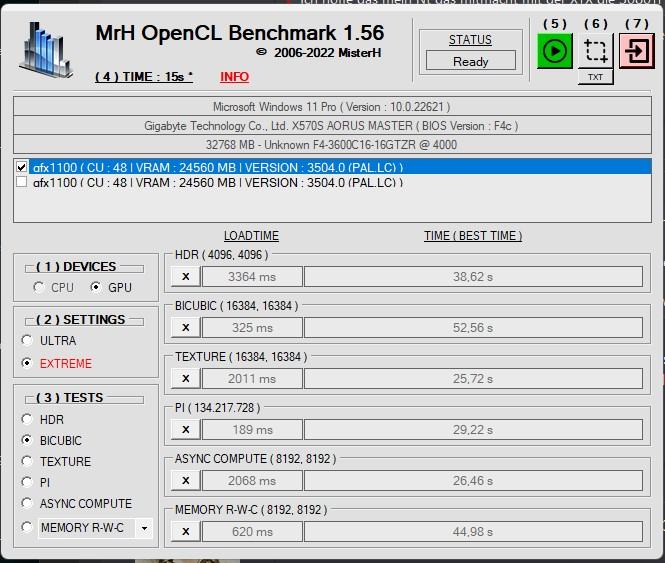Click the MEMORY R-W-C time 44,98 s

pos(473,531)
